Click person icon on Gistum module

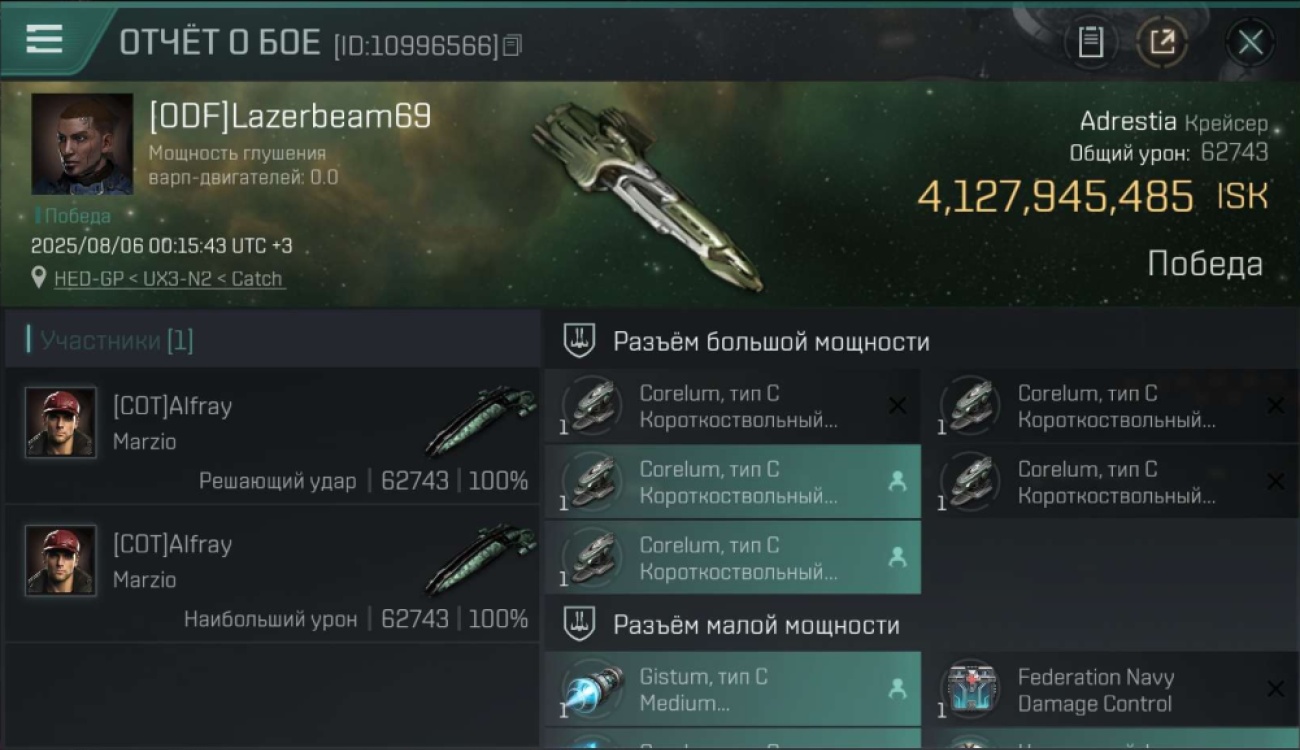coord(897,689)
